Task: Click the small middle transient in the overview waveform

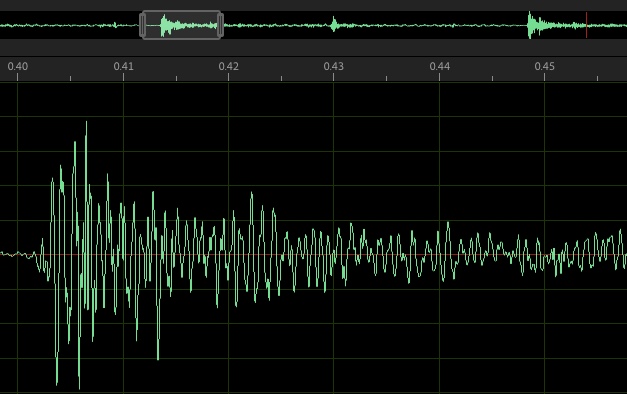Action: (334, 25)
